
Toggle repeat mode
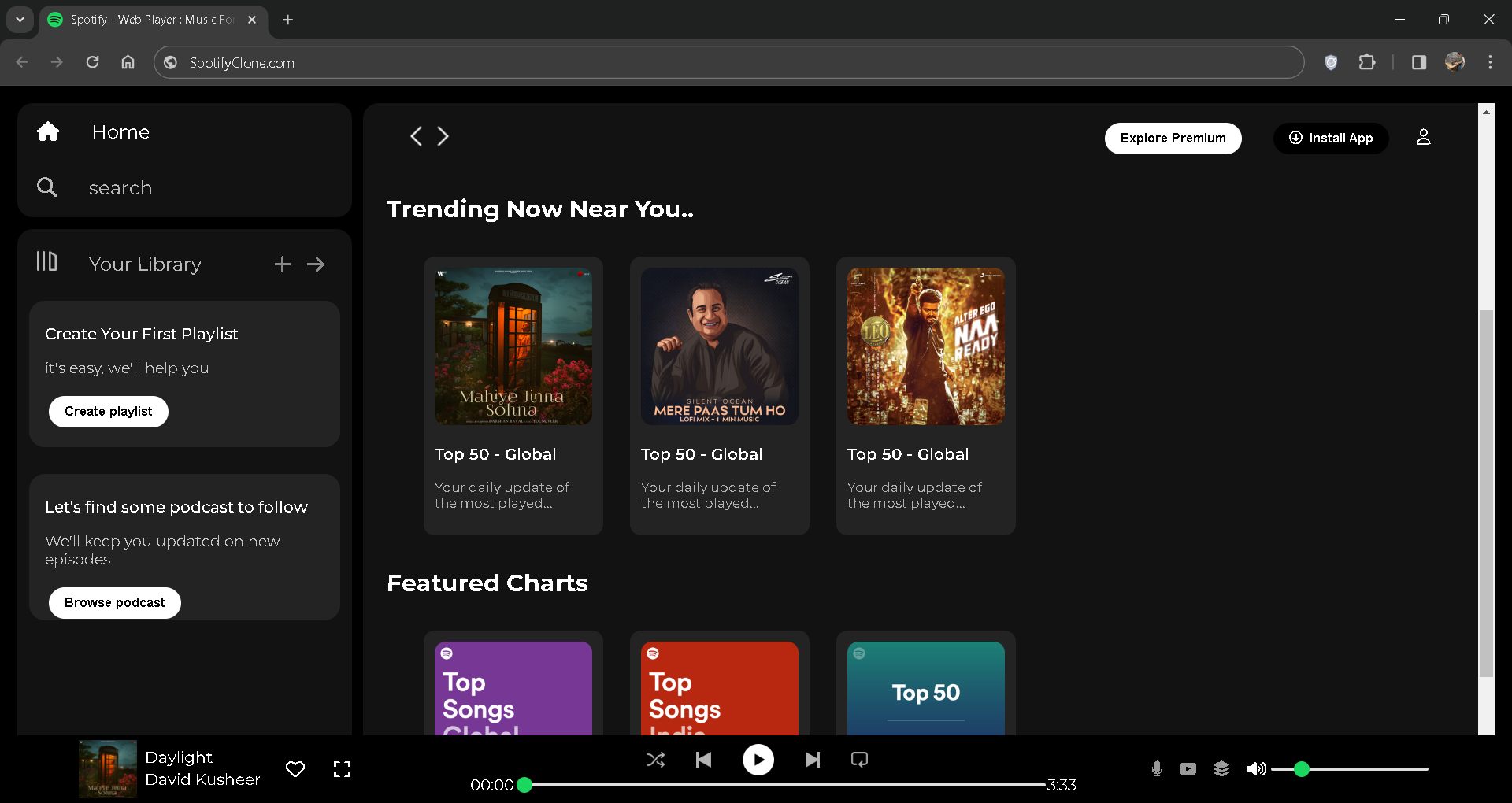pos(860,760)
